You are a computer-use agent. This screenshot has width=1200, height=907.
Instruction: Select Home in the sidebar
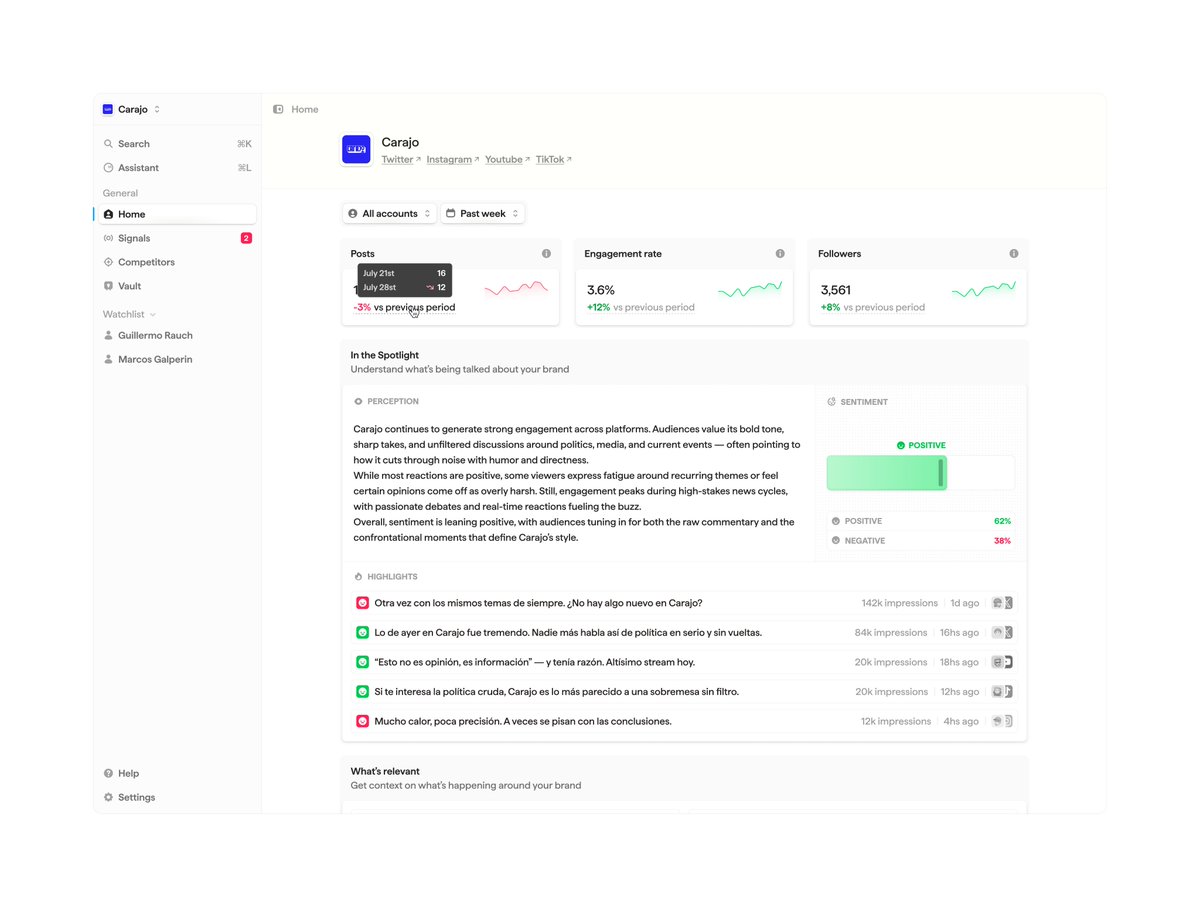177,214
